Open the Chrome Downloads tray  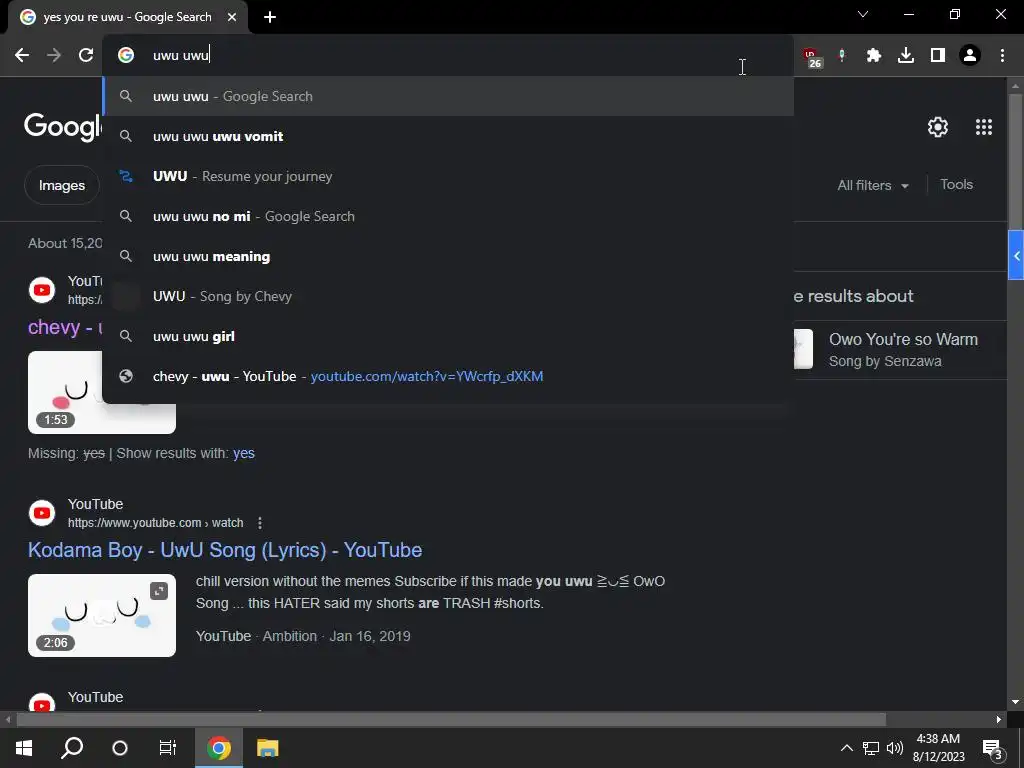(x=906, y=56)
